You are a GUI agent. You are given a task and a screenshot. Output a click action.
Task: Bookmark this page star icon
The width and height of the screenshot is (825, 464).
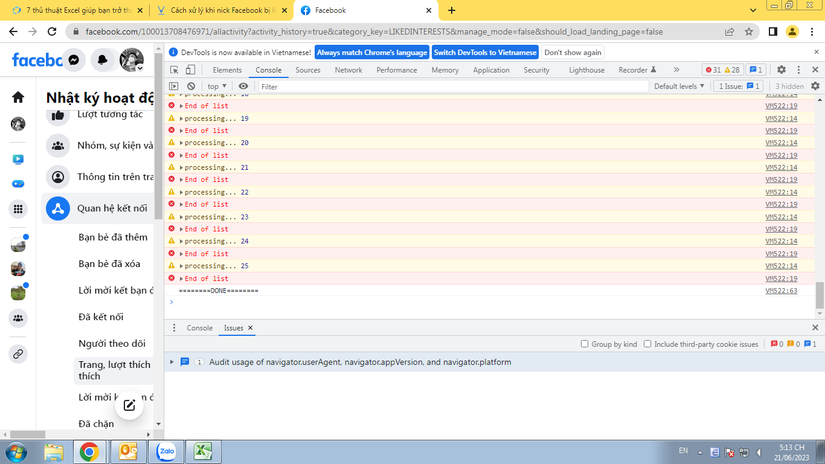click(749, 32)
